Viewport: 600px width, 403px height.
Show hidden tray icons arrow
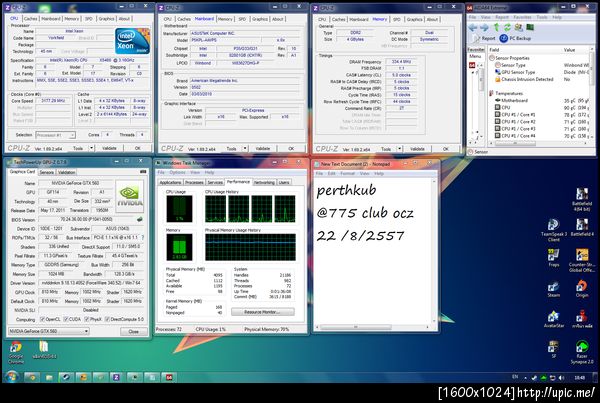coord(525,378)
